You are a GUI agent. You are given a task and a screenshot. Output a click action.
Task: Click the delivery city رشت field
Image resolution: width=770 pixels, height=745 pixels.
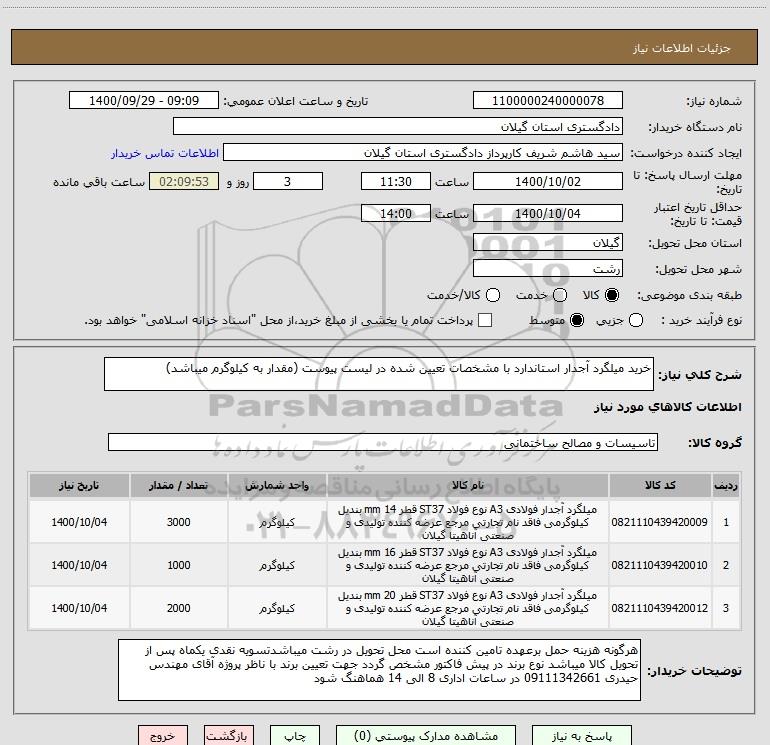point(548,269)
